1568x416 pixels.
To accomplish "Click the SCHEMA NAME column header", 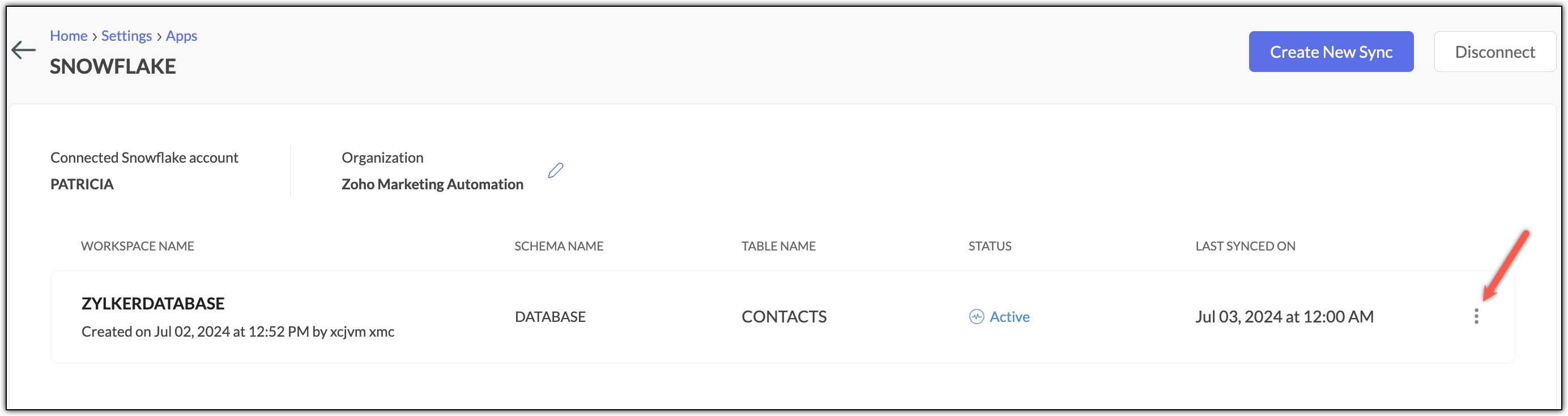I will (x=559, y=246).
